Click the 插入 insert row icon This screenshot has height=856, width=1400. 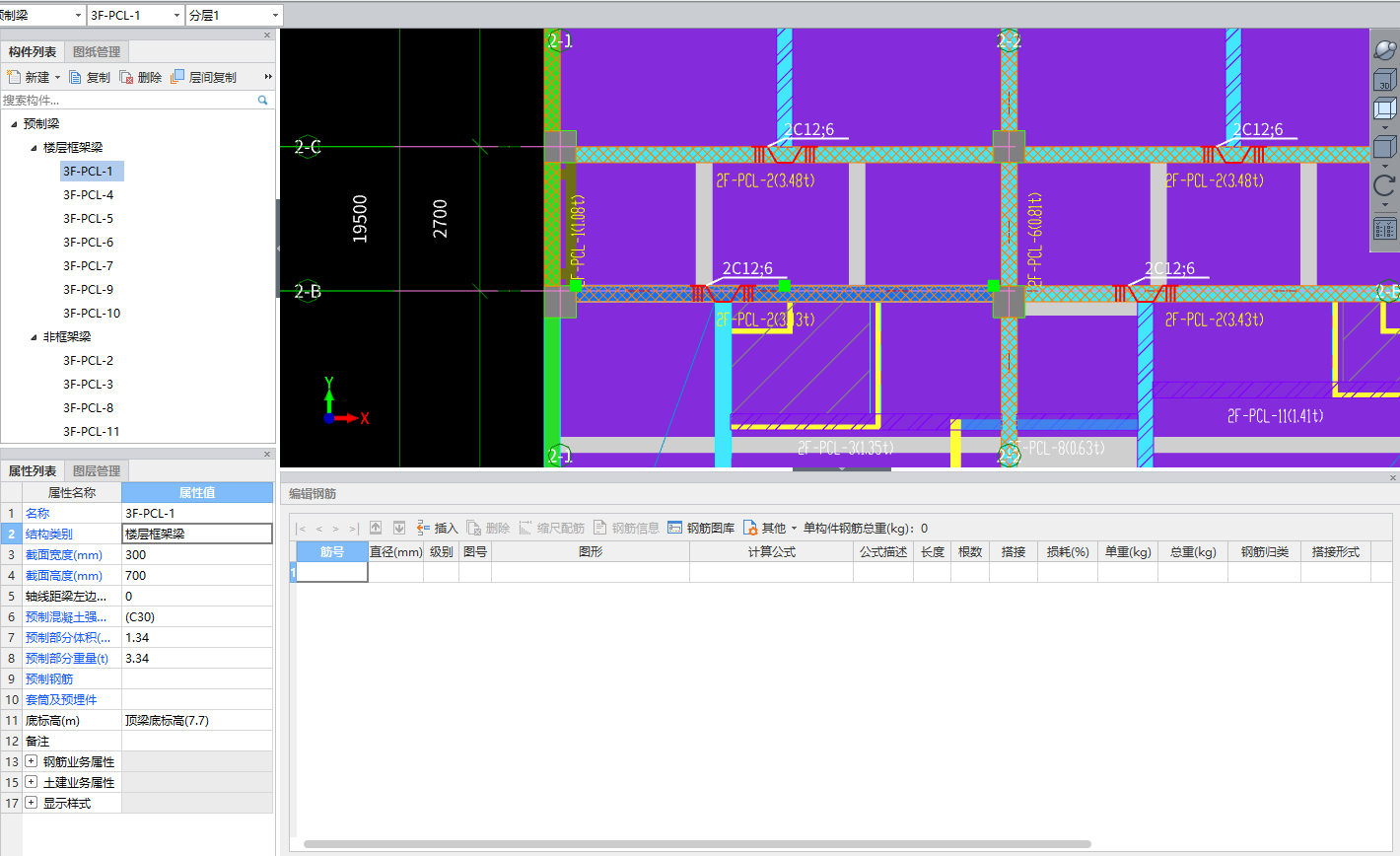423,528
